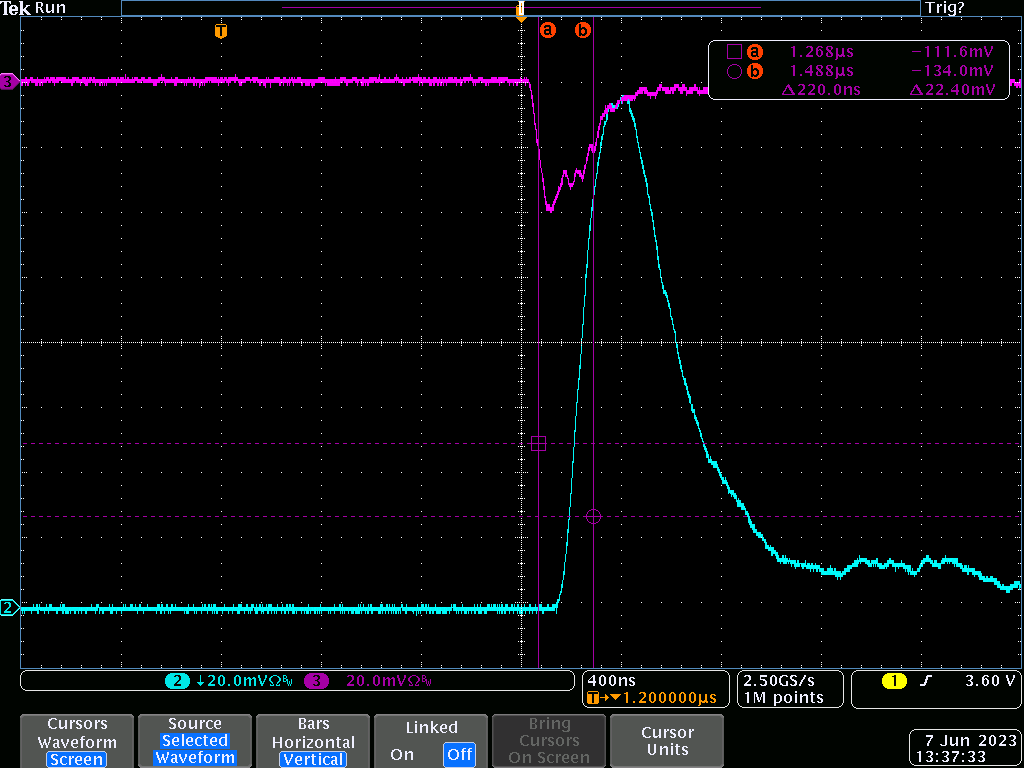
Task: Click the Trig? trigger status indicator
Action: pyautogui.click(x=945, y=8)
